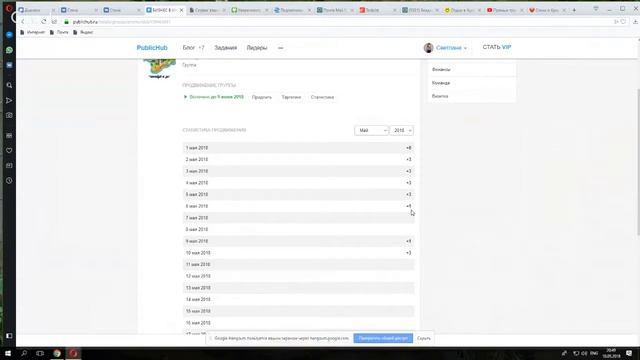Select the 15 мая 2018 row

(298, 311)
